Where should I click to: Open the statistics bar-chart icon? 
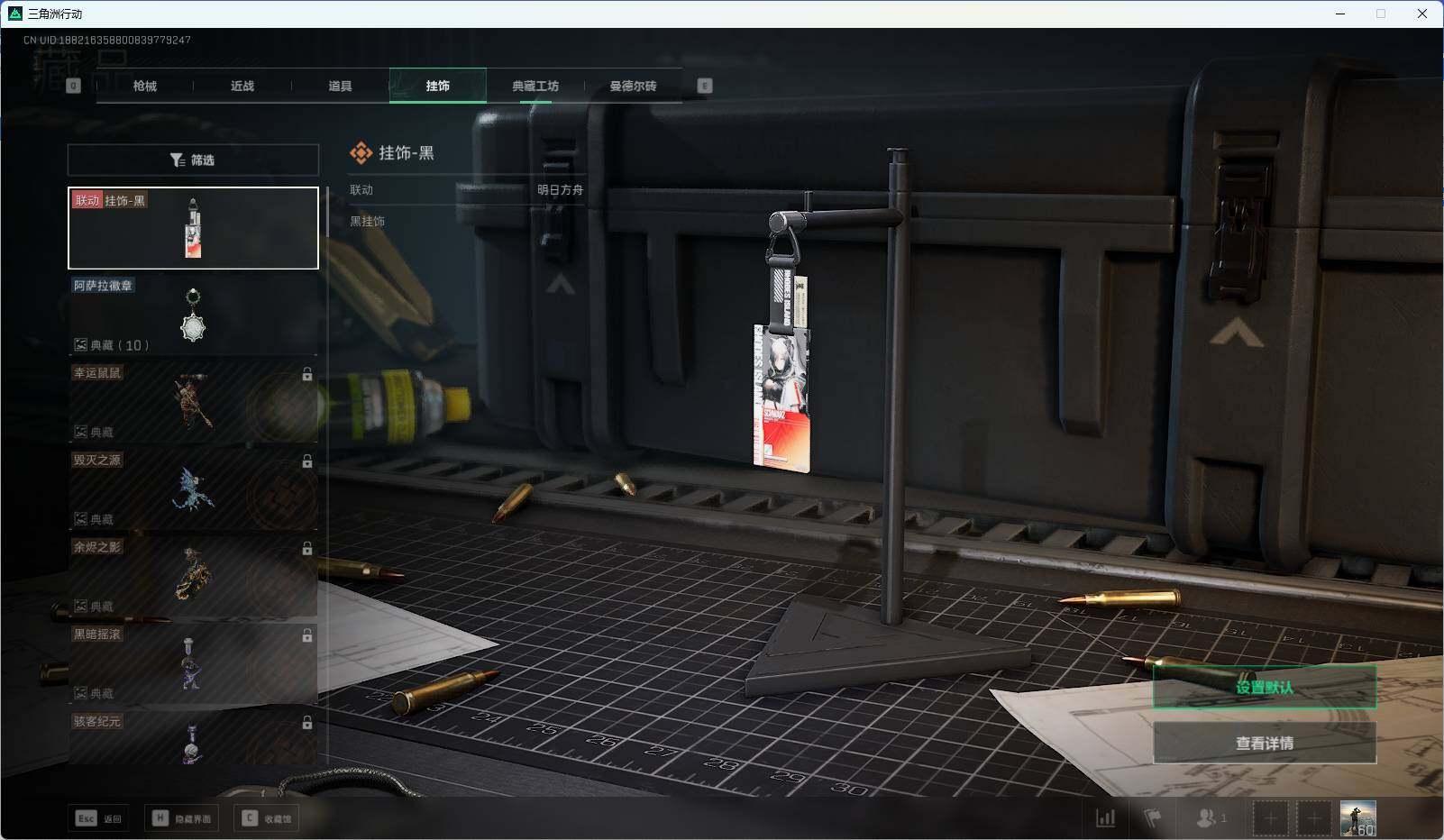[x=1105, y=818]
